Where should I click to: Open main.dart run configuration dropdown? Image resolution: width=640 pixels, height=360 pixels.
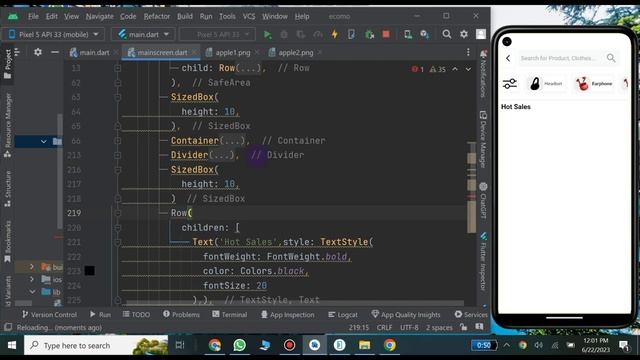click(x=143, y=35)
